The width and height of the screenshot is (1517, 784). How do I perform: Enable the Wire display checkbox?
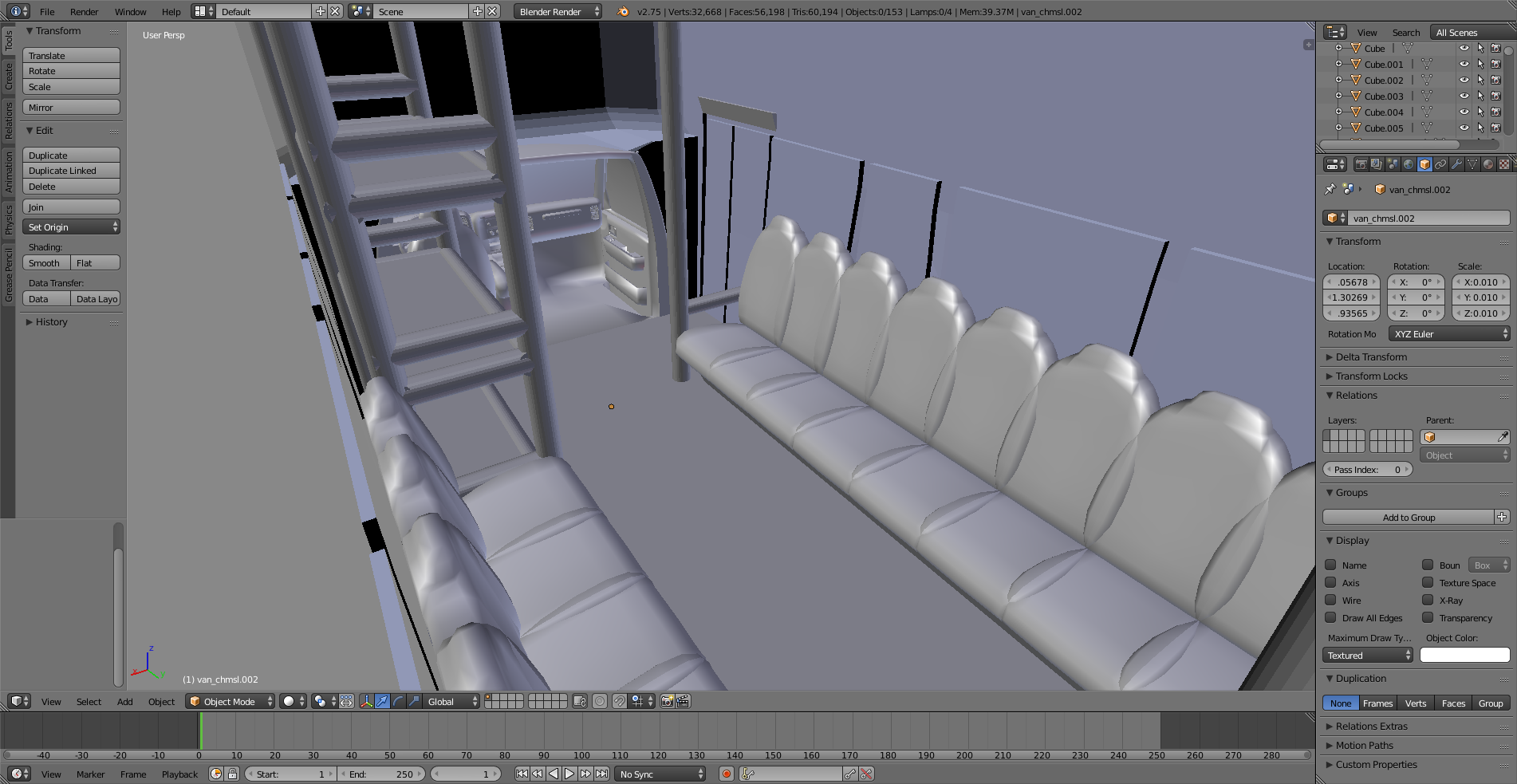1330,600
